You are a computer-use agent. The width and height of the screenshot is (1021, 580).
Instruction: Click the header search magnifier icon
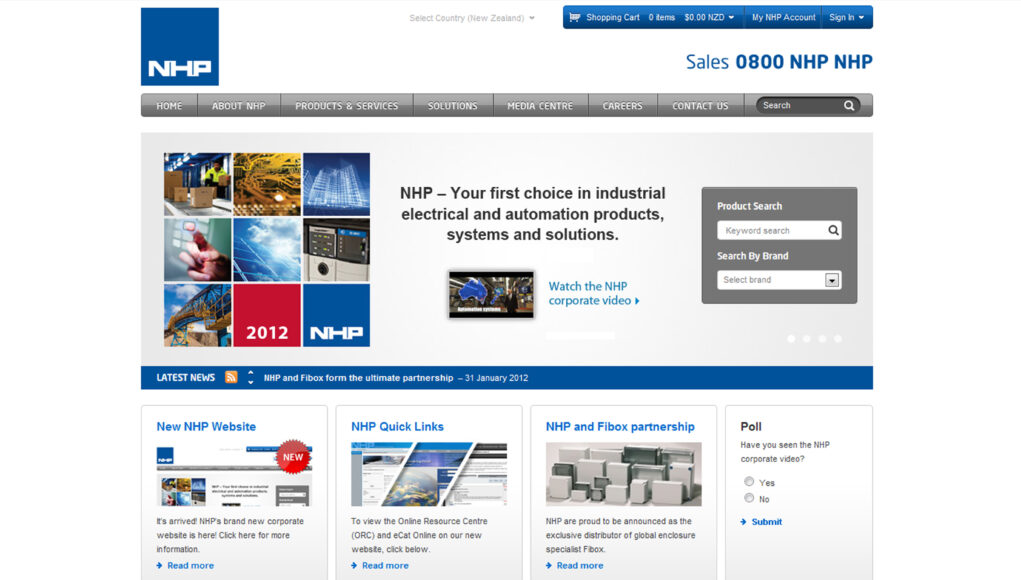(849, 105)
